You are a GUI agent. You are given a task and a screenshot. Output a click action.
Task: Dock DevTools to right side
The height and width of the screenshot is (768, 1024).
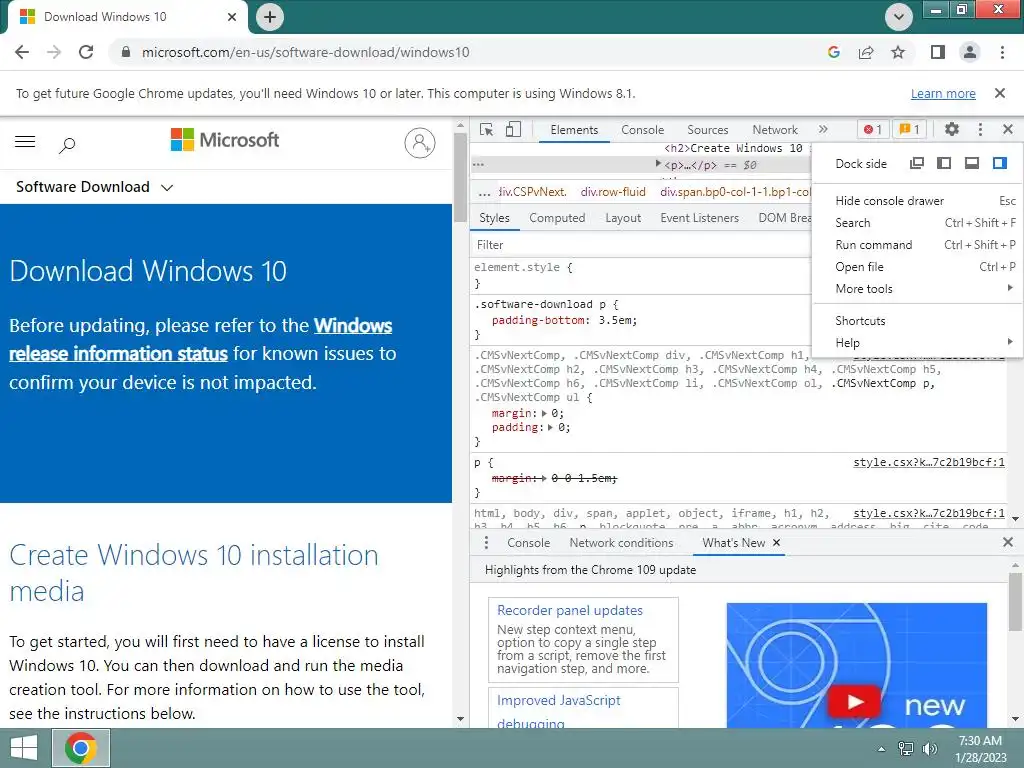pyautogui.click(x=1000, y=163)
